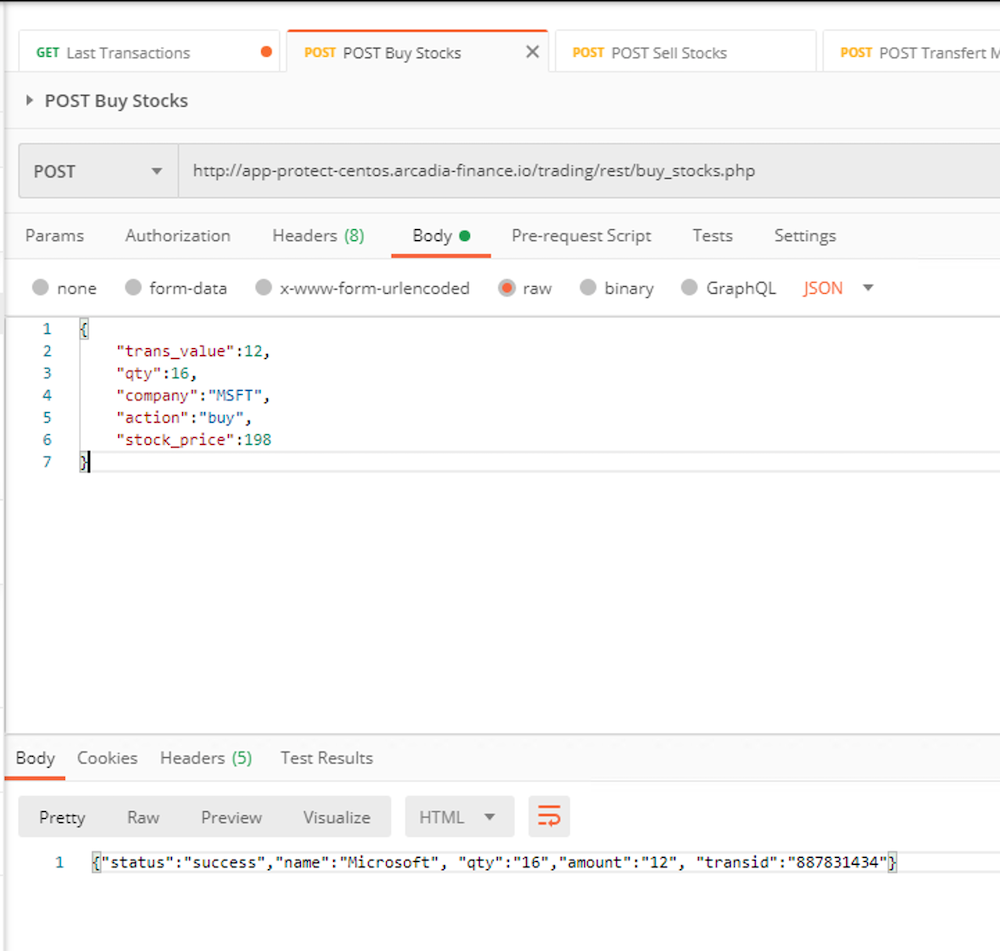The height and width of the screenshot is (951, 1000).
Task: Open the Authorization tab
Action: [177, 235]
